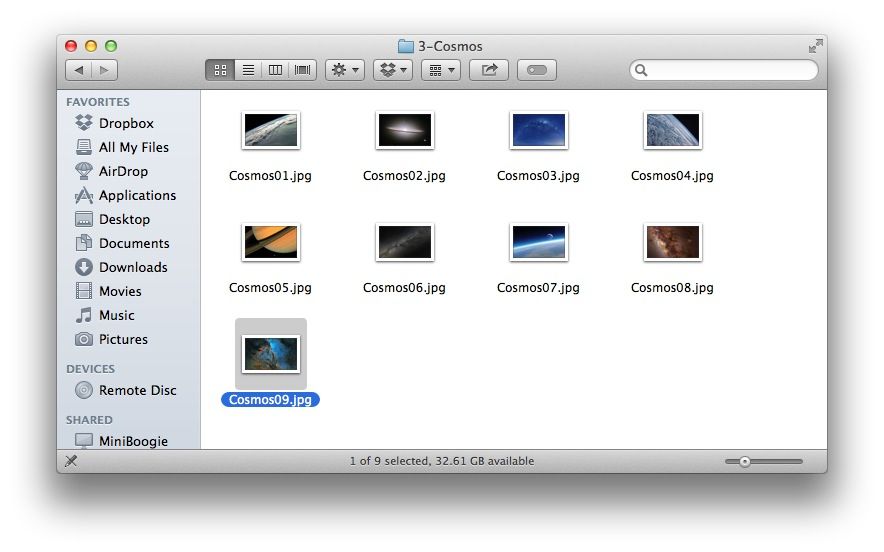Go to Downloads in the sidebar
Screen dimensions: 884x552
point(132,267)
